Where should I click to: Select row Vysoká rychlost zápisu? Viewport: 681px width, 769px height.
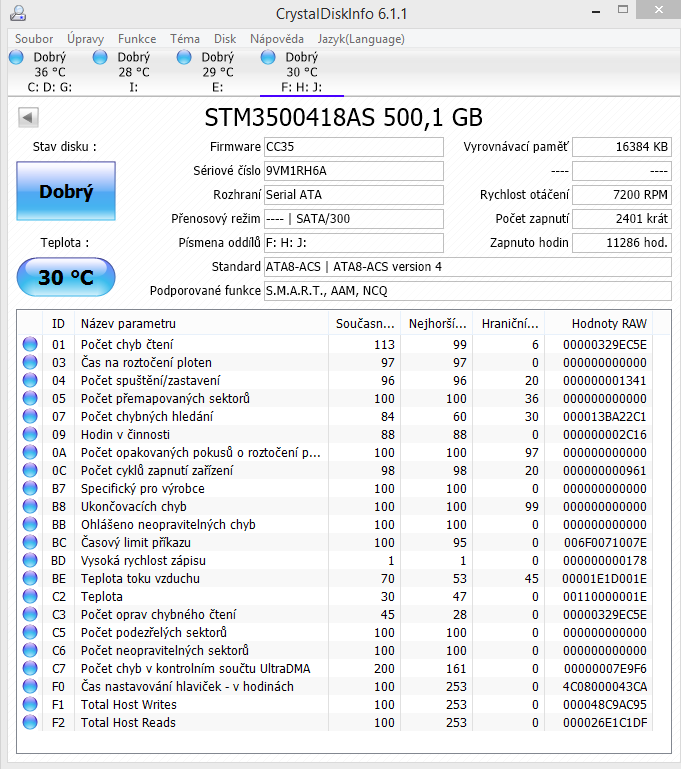tap(335, 561)
